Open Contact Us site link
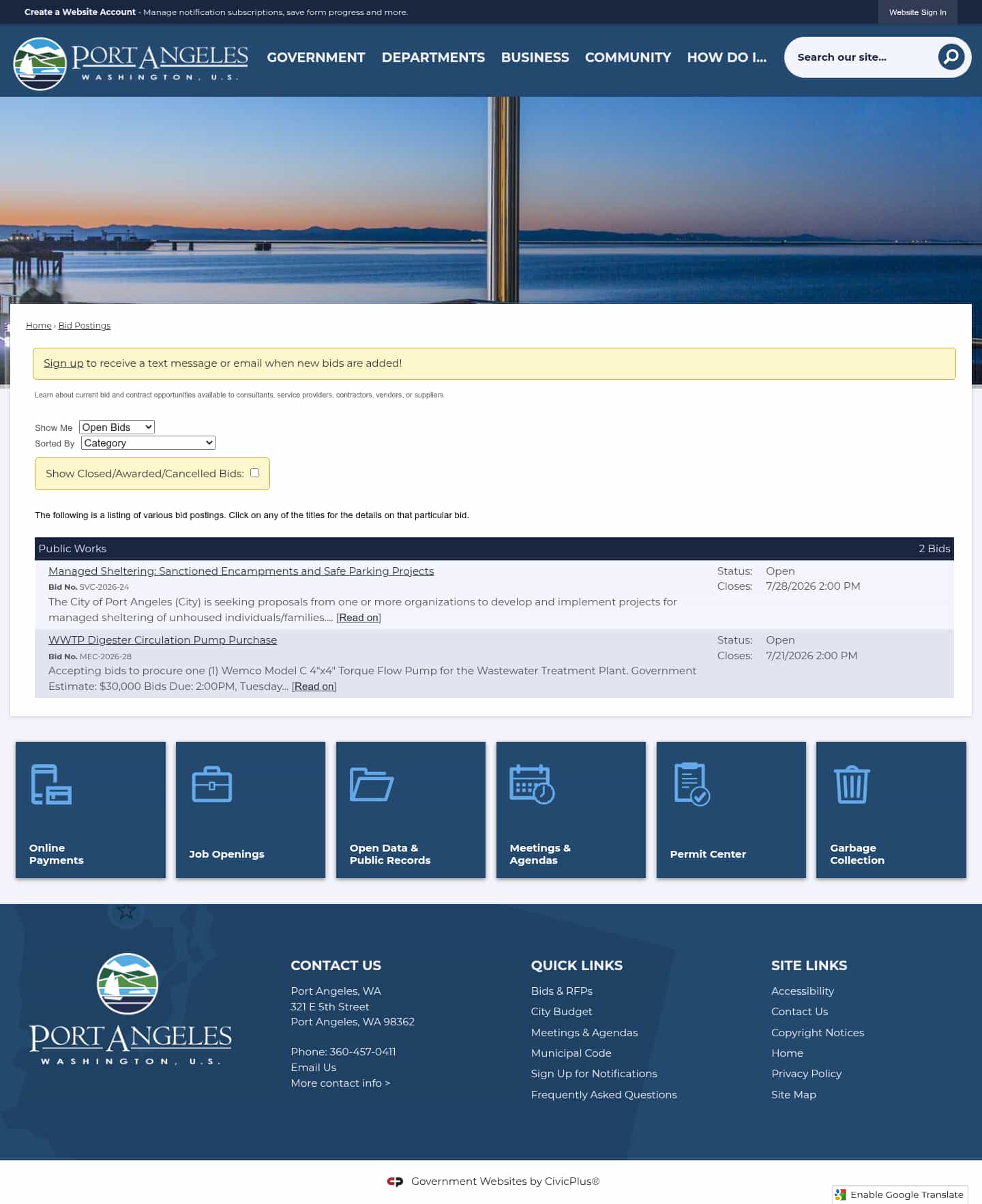Screen dimensions: 982x1204 click(799, 1012)
